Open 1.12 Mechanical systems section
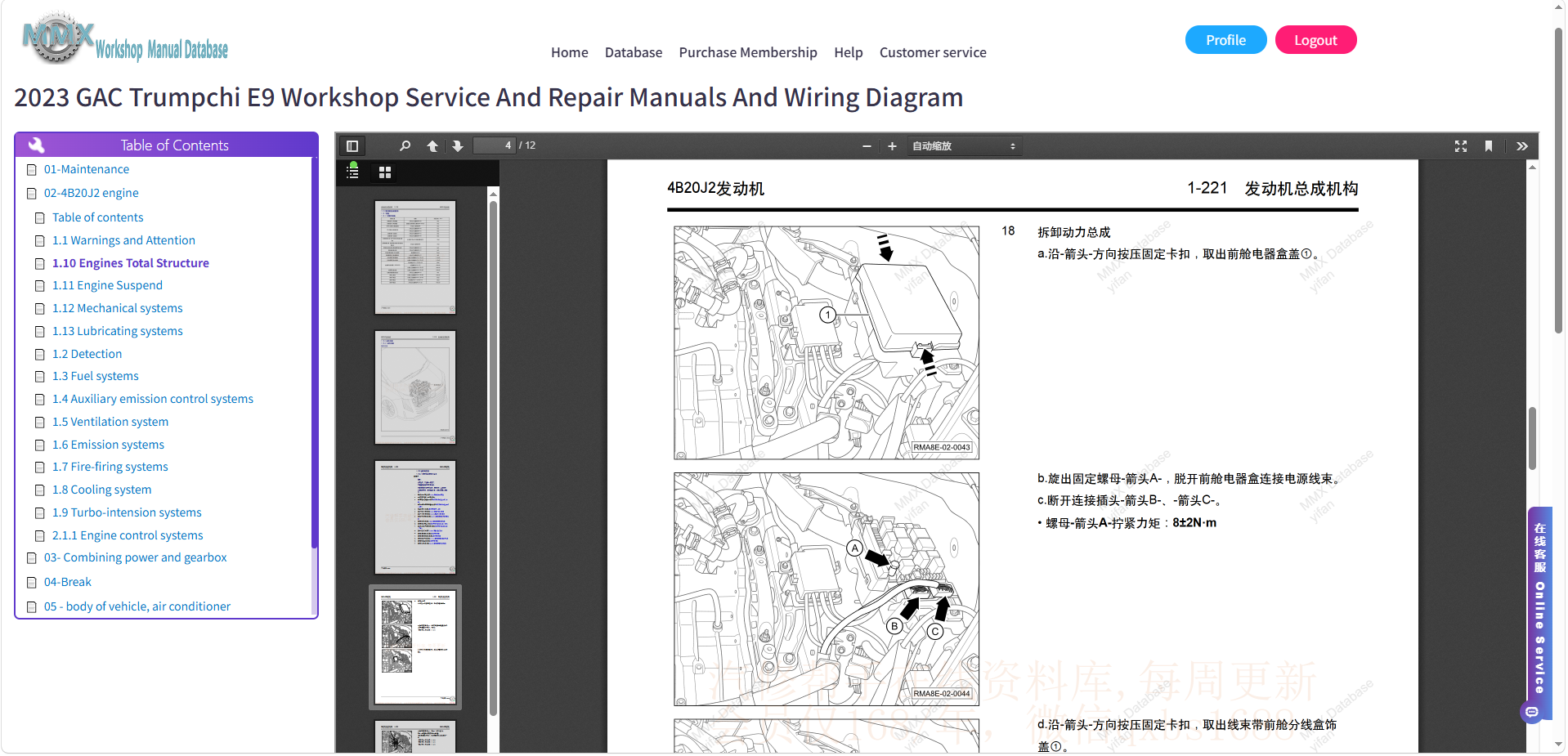 pos(118,308)
